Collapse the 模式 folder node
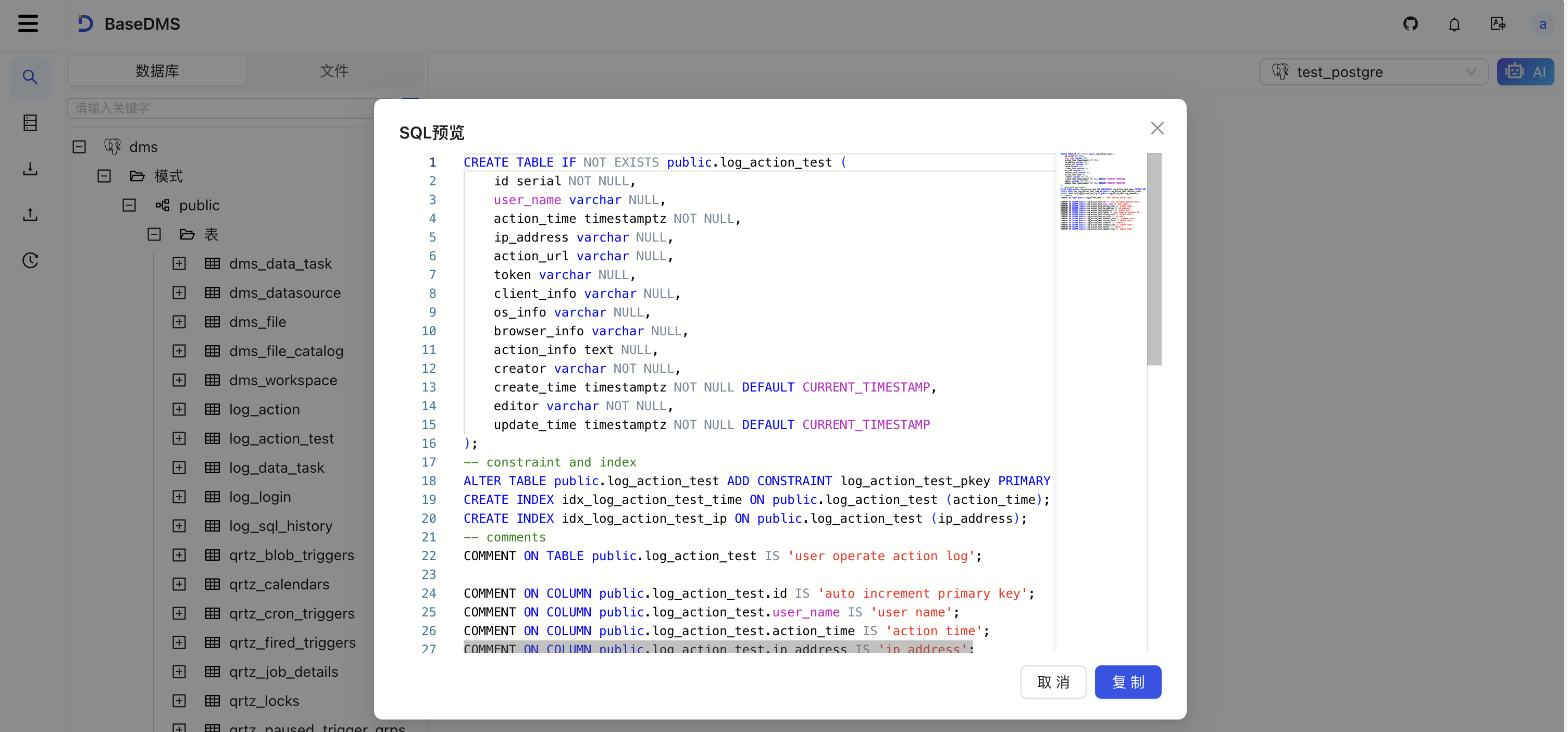Image resolution: width=1568 pixels, height=732 pixels. 104,176
